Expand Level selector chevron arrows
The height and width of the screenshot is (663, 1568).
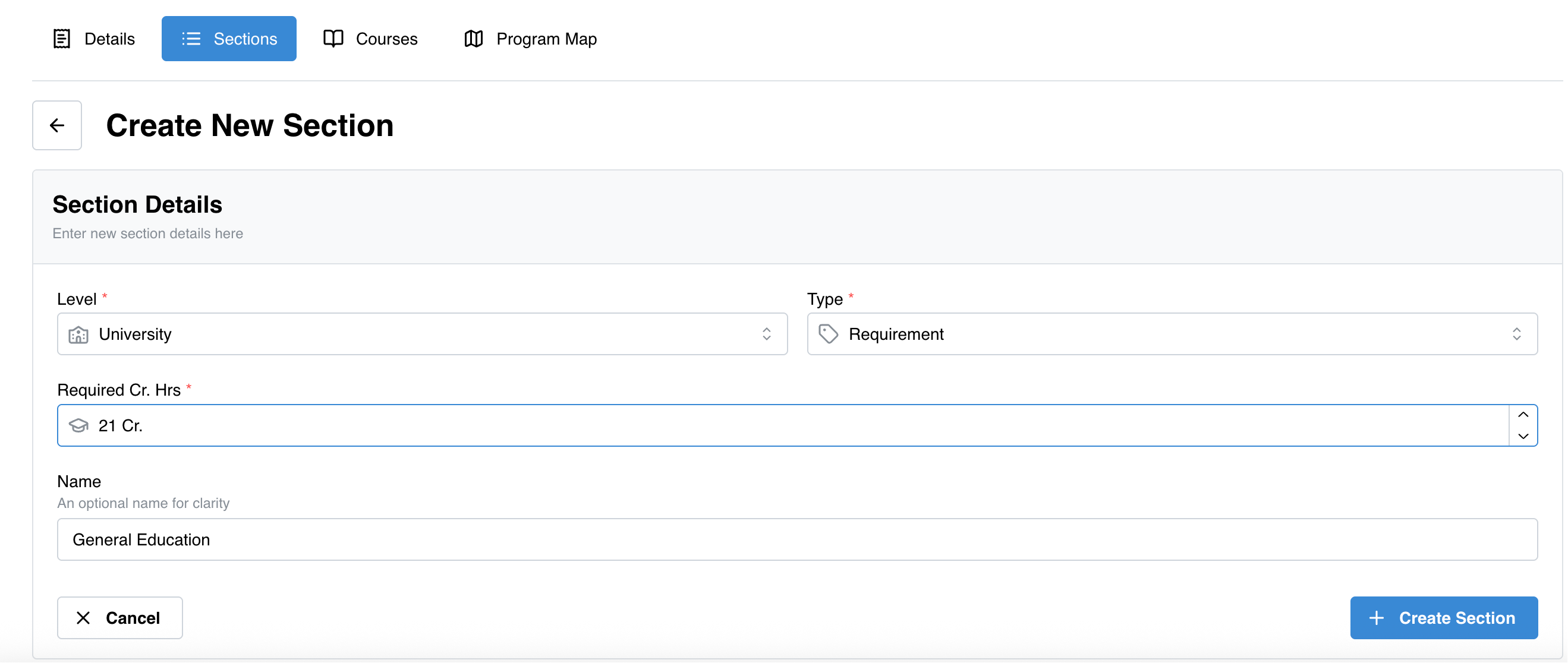click(766, 334)
